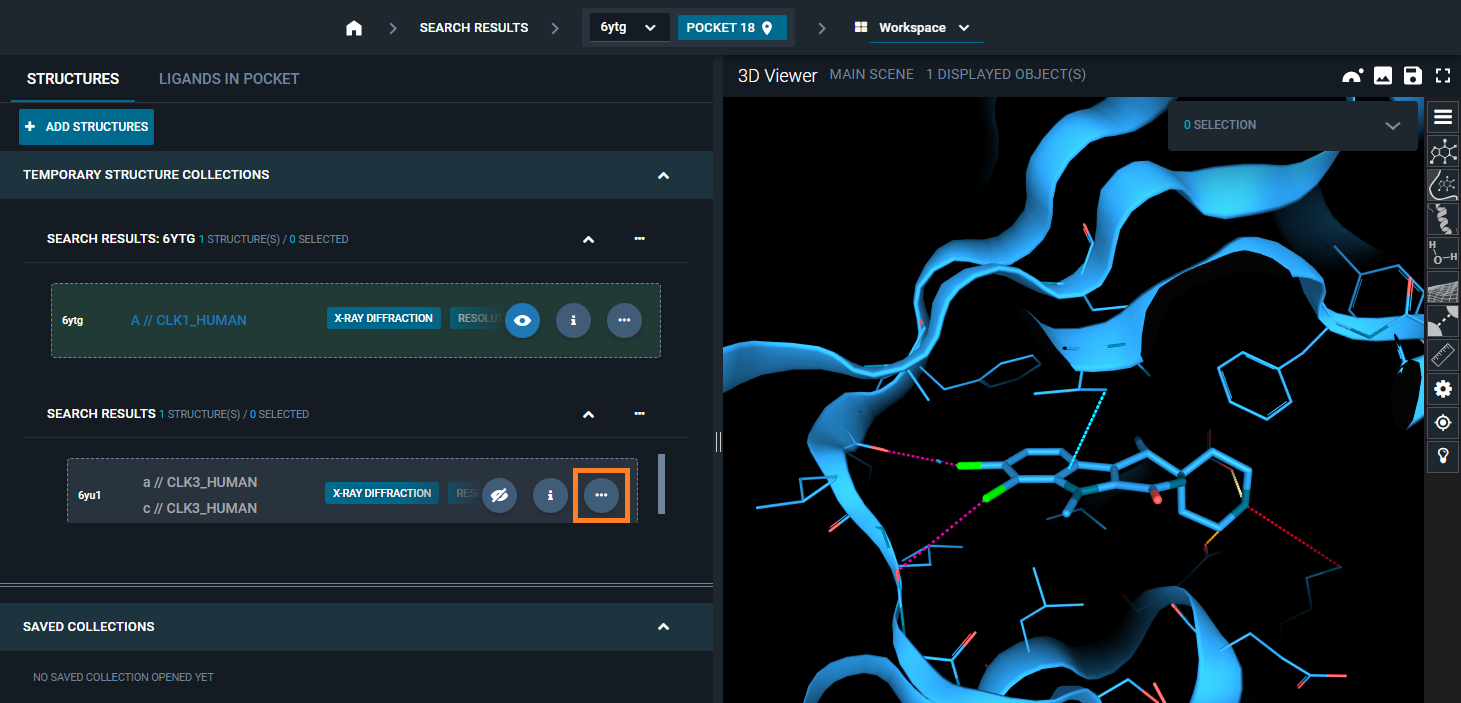
Task: Open the 6ytg structure dropdown in breadcrumb
Action: pyautogui.click(x=628, y=27)
